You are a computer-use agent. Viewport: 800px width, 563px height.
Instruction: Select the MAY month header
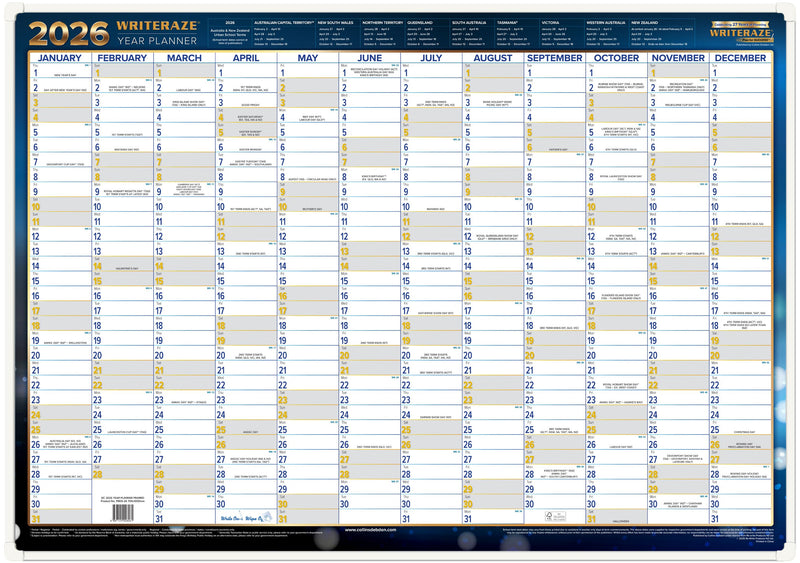coord(308,58)
